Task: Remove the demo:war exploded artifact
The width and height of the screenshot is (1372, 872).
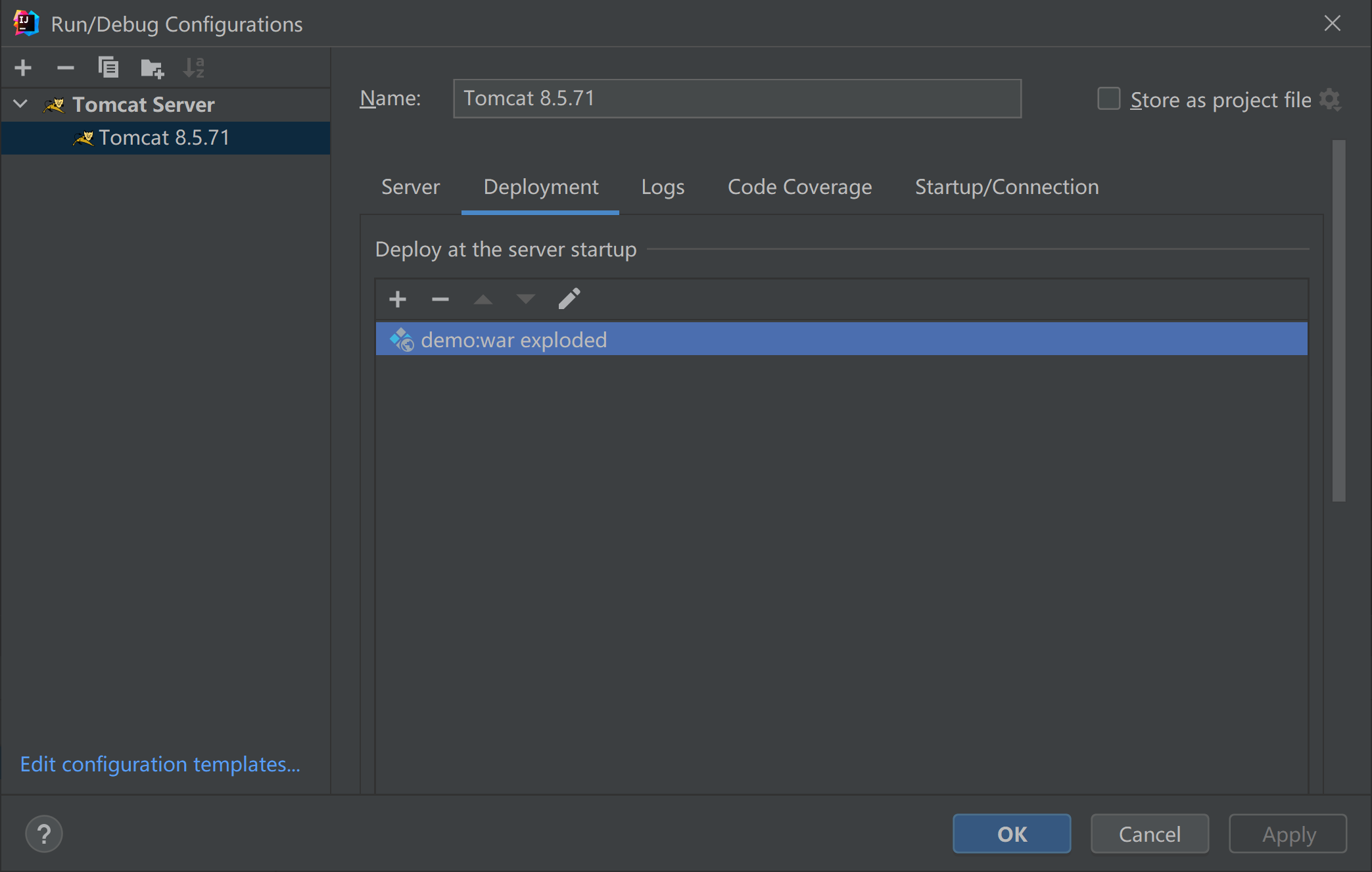Action: (440, 299)
